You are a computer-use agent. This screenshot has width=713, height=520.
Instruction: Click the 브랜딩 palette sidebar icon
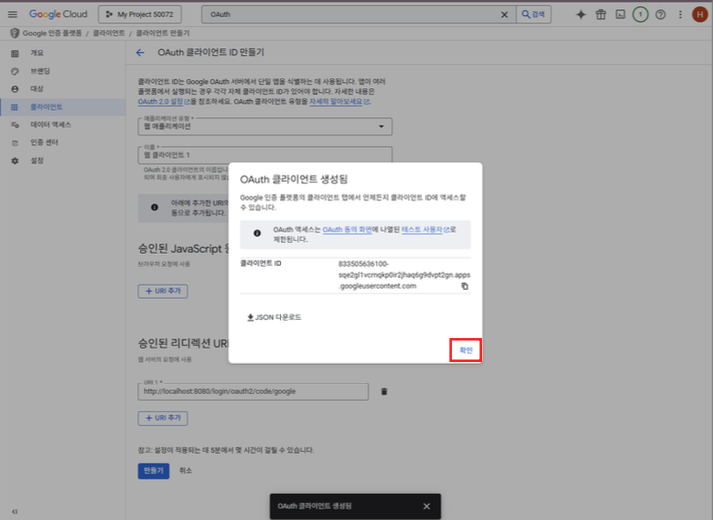15,71
